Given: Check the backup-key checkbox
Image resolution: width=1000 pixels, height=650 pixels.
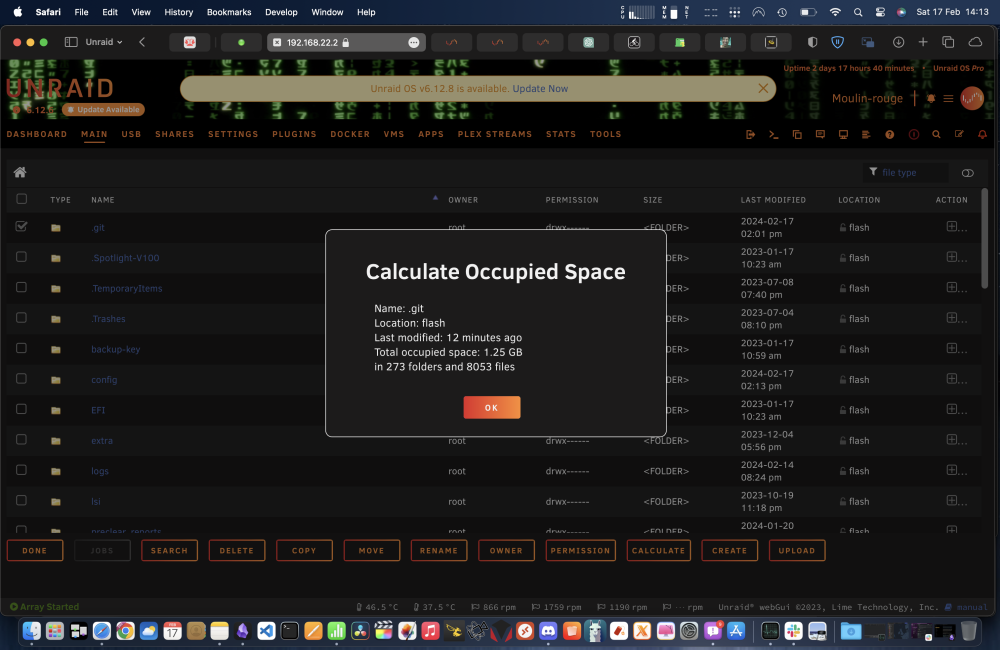Looking at the screenshot, I should pos(22,348).
